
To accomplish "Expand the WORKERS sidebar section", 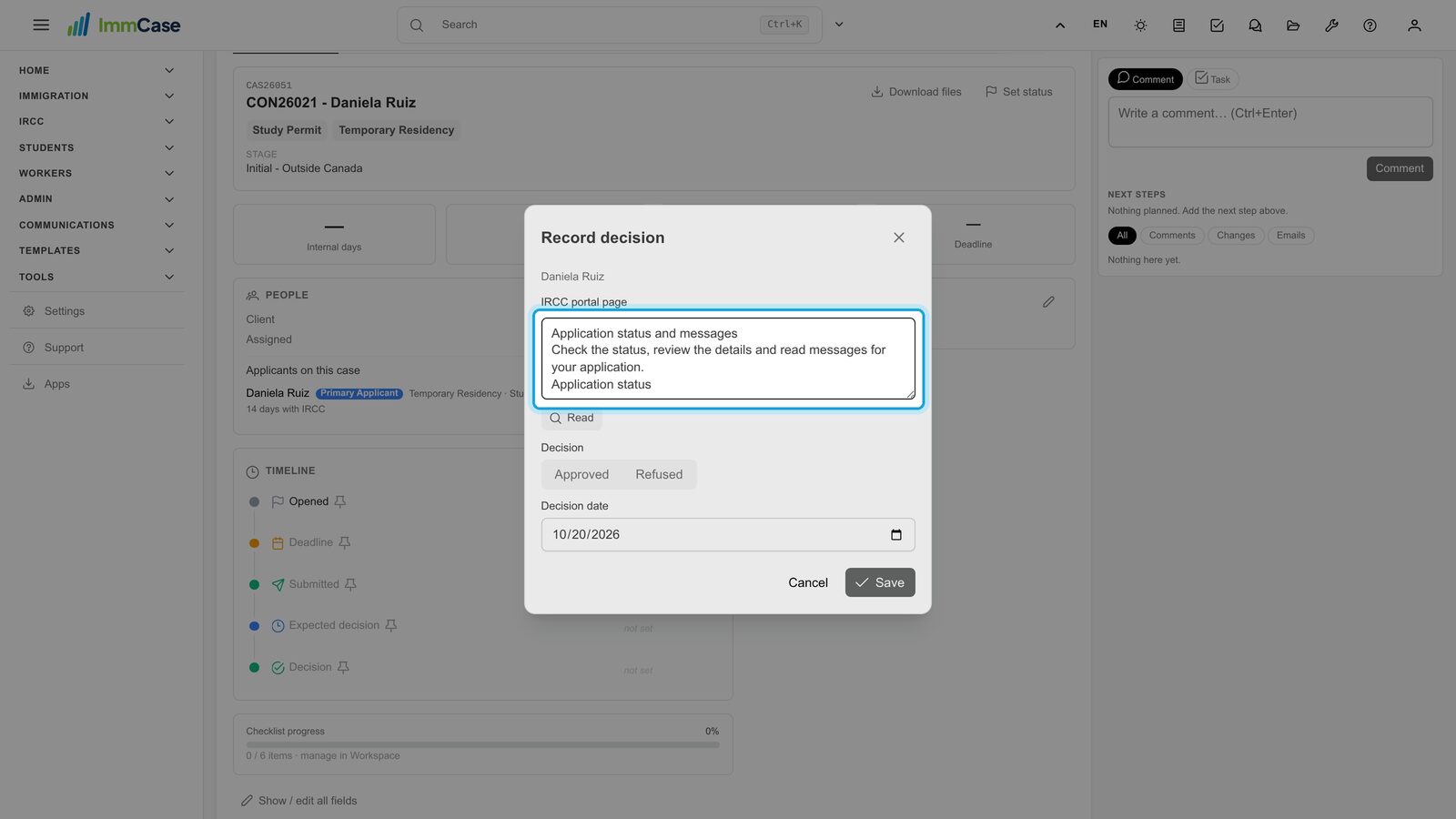I will click(x=96, y=173).
